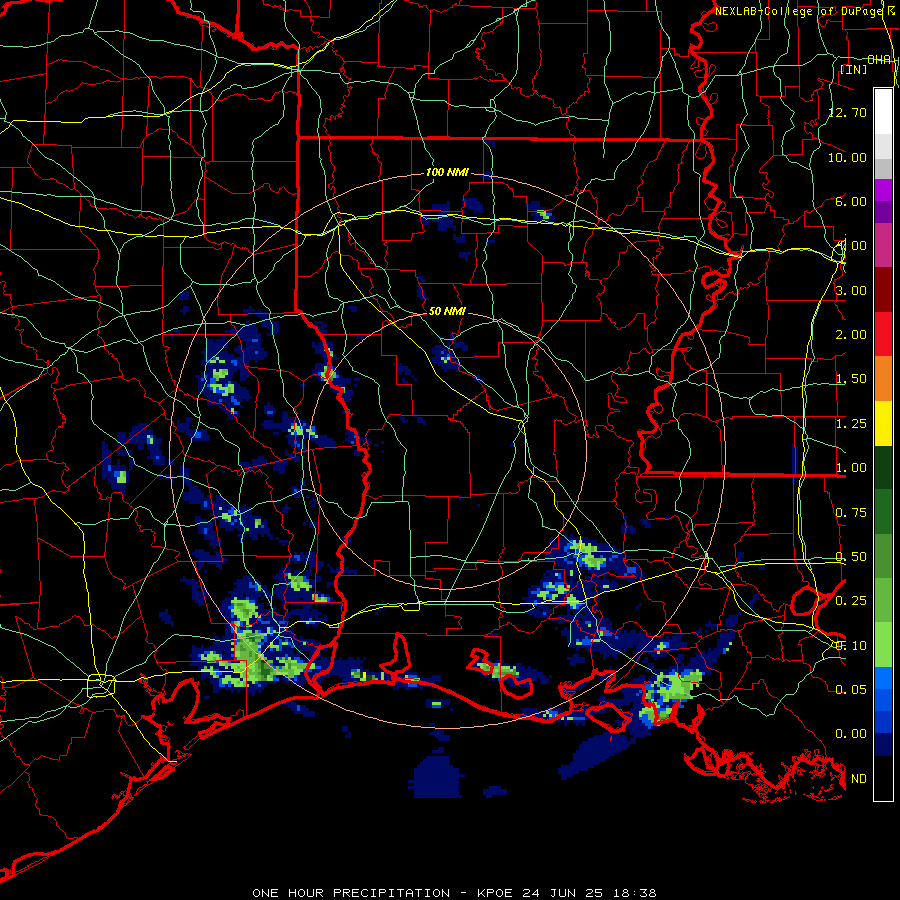Click the 0.00 legend value
The height and width of the screenshot is (900, 900).
pyautogui.click(x=851, y=734)
